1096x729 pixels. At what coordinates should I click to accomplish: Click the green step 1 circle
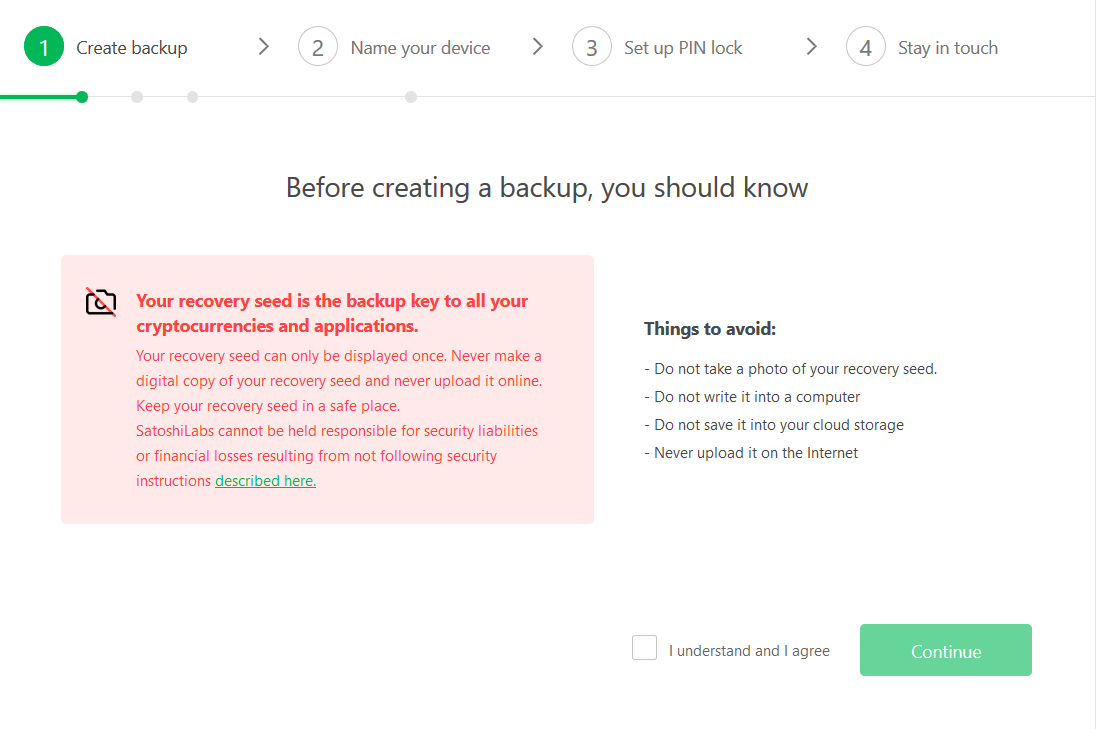(x=43, y=46)
